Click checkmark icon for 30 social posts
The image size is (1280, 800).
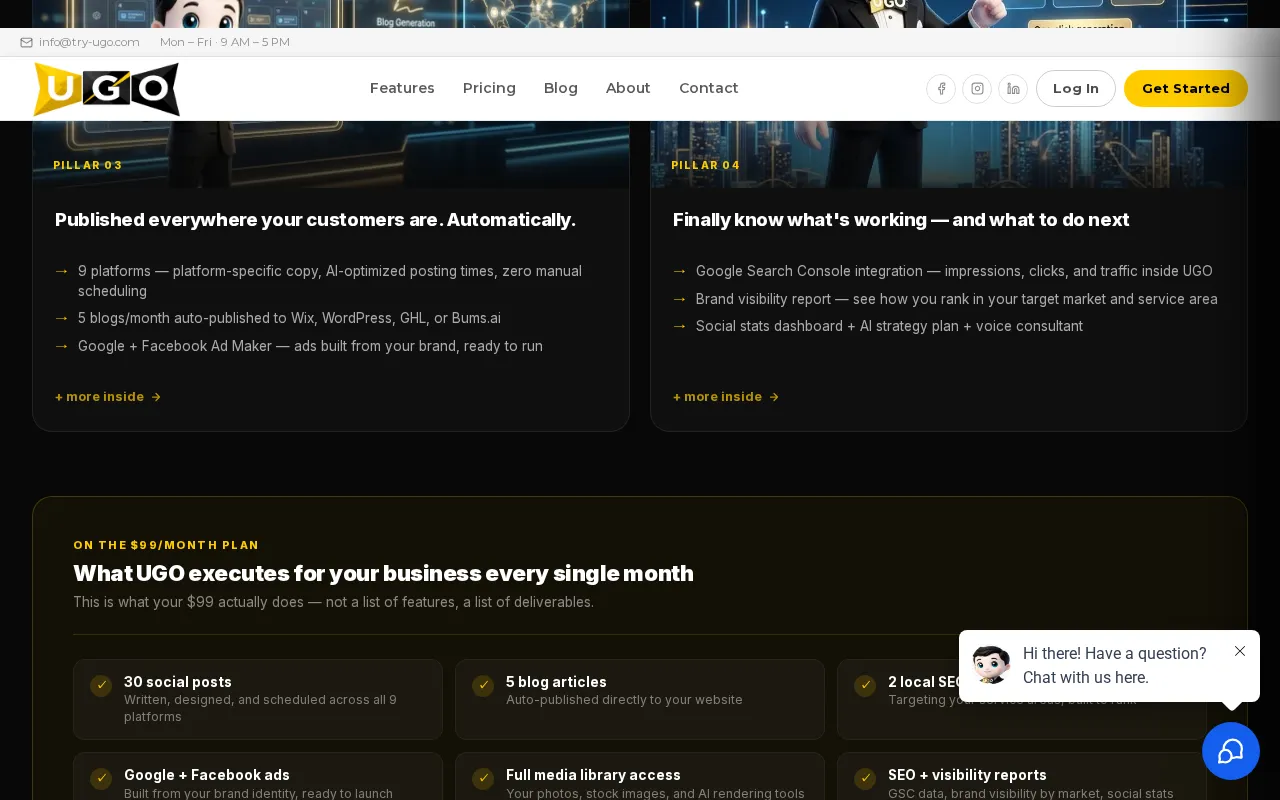click(x=101, y=685)
